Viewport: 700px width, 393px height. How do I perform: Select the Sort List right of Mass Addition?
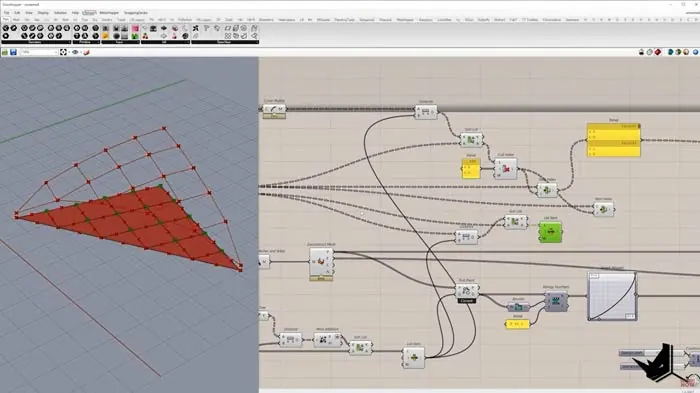[360, 347]
